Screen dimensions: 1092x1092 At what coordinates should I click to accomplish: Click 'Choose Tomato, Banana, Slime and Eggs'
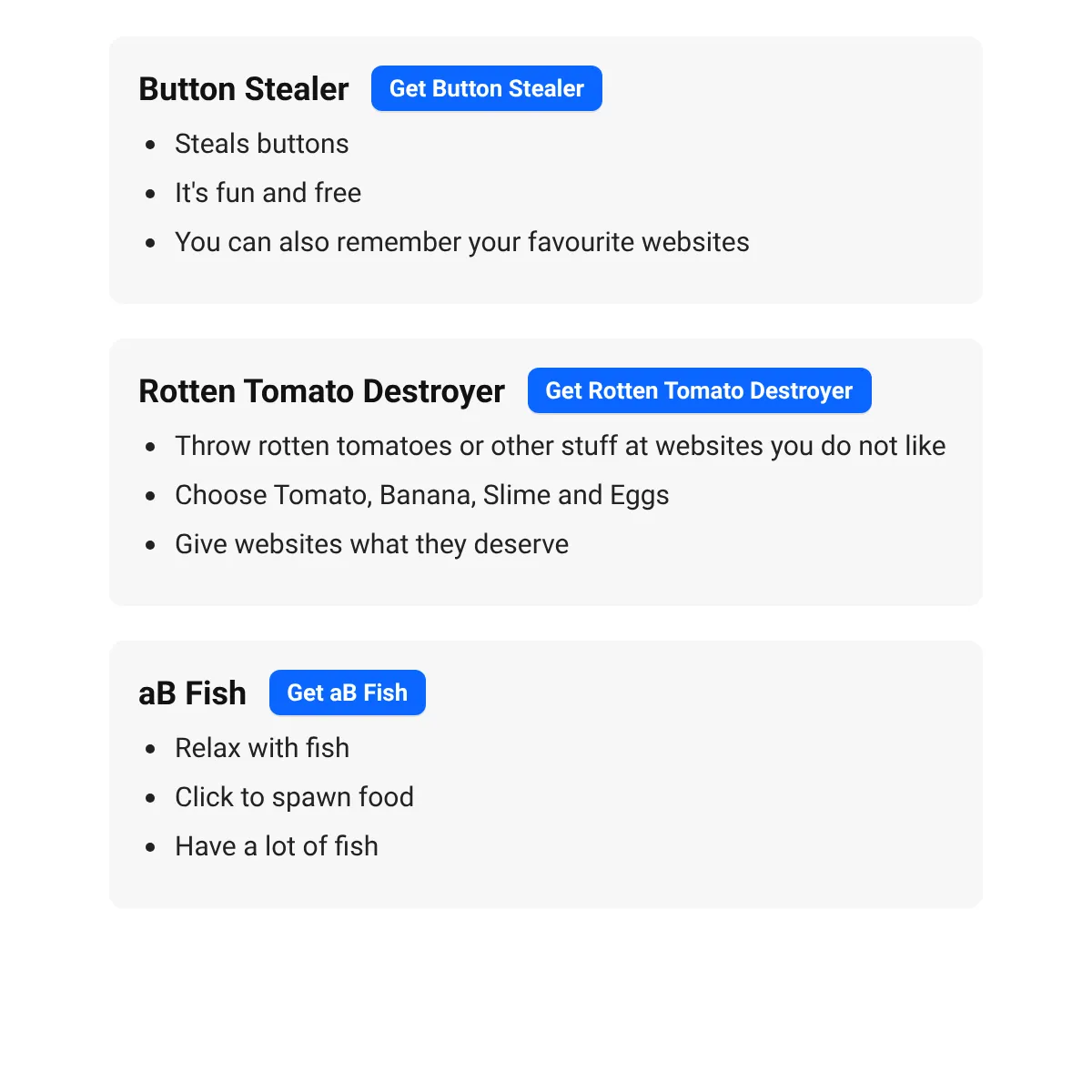422,495
